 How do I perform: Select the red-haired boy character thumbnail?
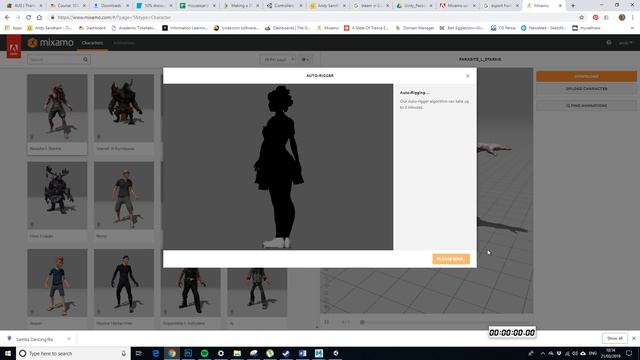(x=57, y=283)
